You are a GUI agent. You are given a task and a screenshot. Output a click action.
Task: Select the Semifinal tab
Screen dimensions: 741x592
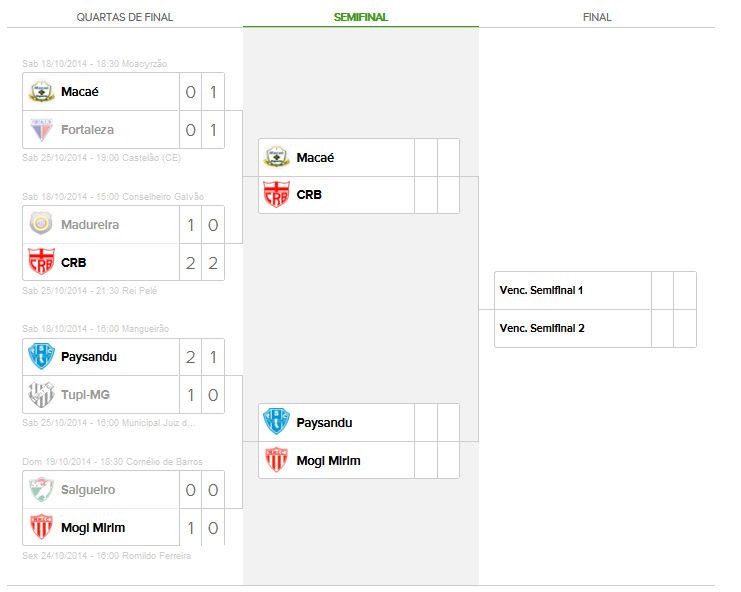(x=361, y=17)
